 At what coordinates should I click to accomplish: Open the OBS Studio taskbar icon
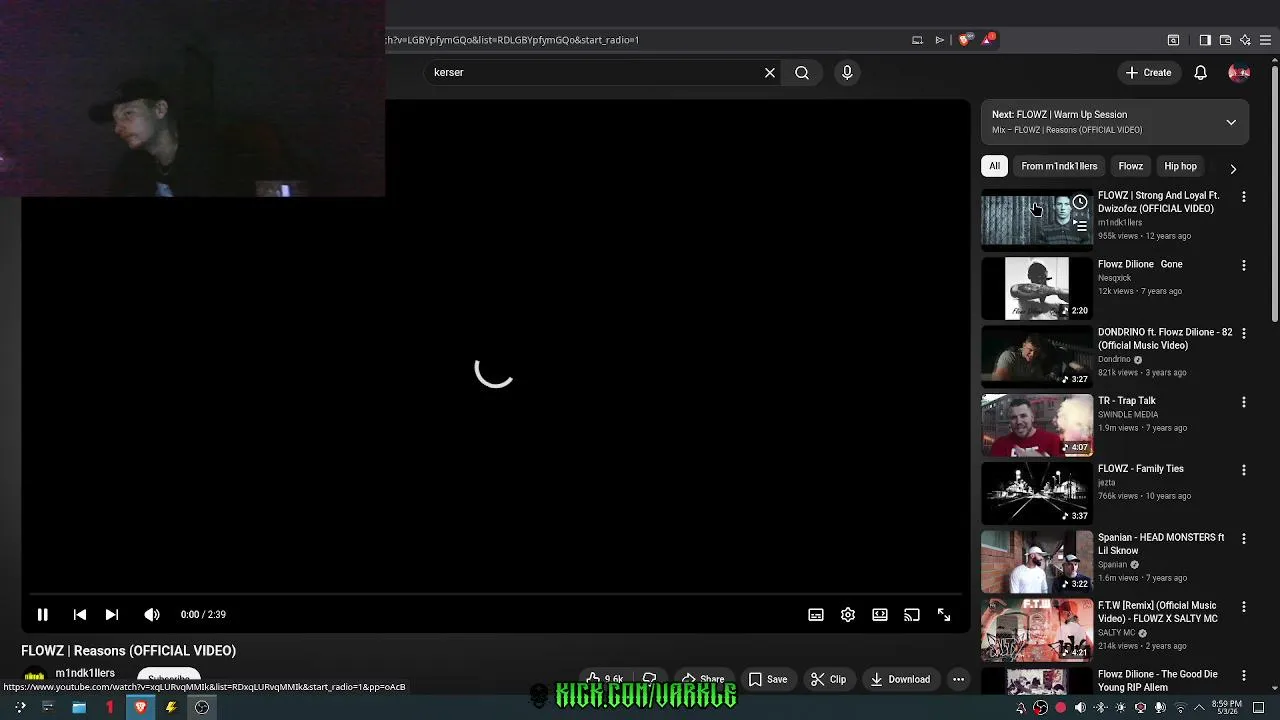coord(202,707)
